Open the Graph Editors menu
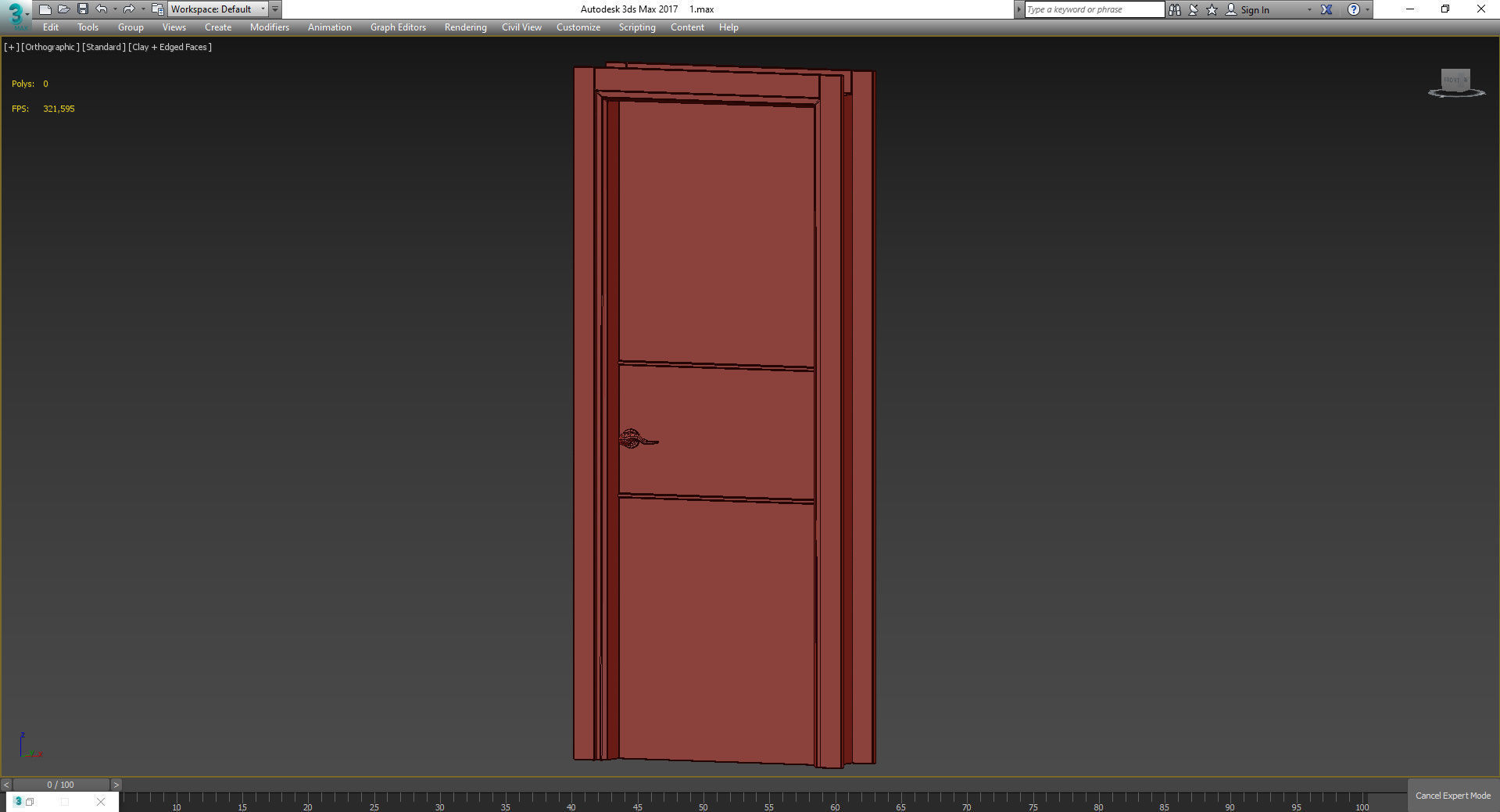The height and width of the screenshot is (812, 1500). point(398,27)
